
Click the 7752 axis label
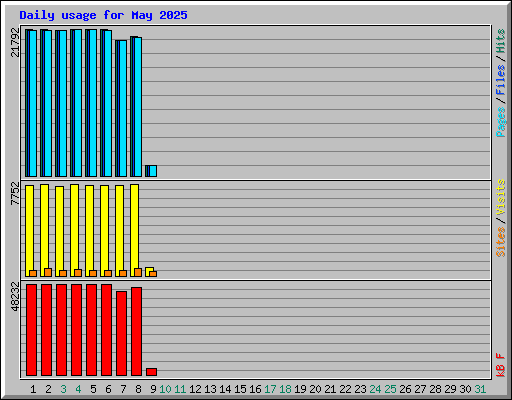tap(15, 193)
